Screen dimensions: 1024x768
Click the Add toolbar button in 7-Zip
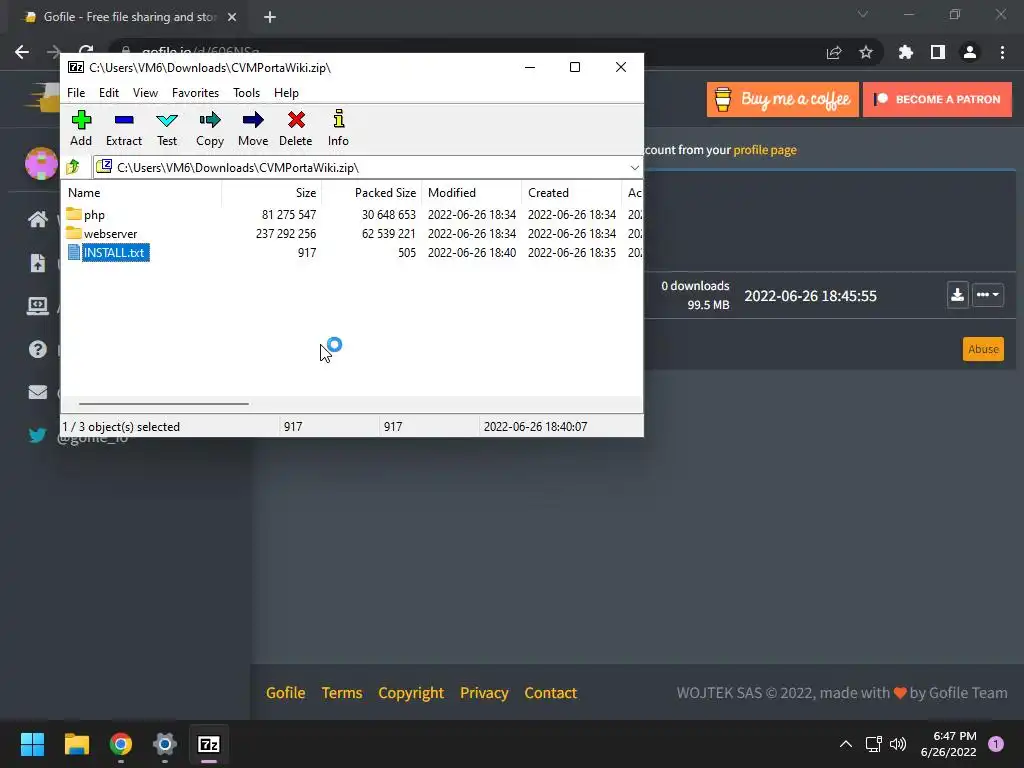point(81,129)
